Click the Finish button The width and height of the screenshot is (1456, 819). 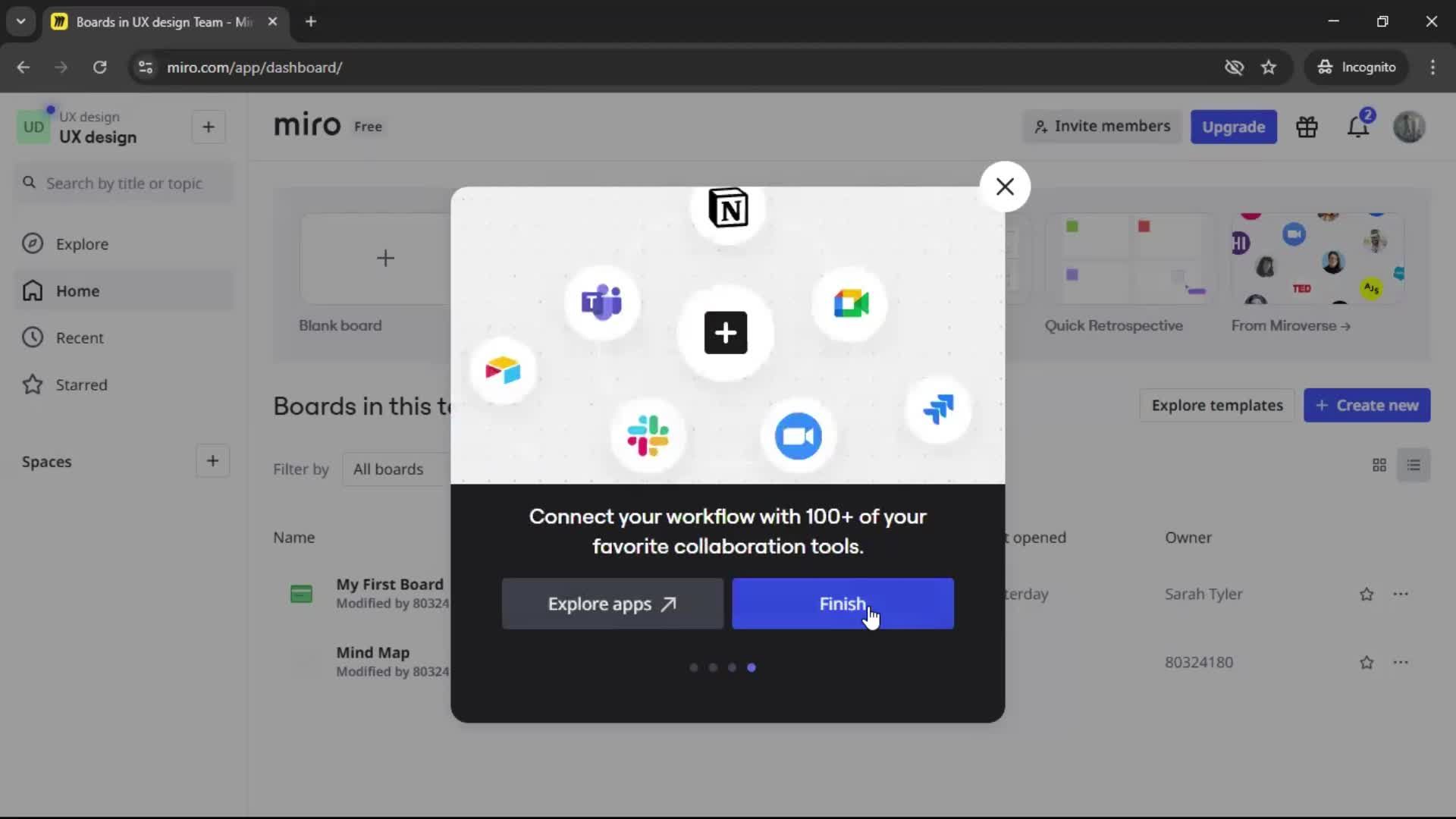[x=843, y=604]
